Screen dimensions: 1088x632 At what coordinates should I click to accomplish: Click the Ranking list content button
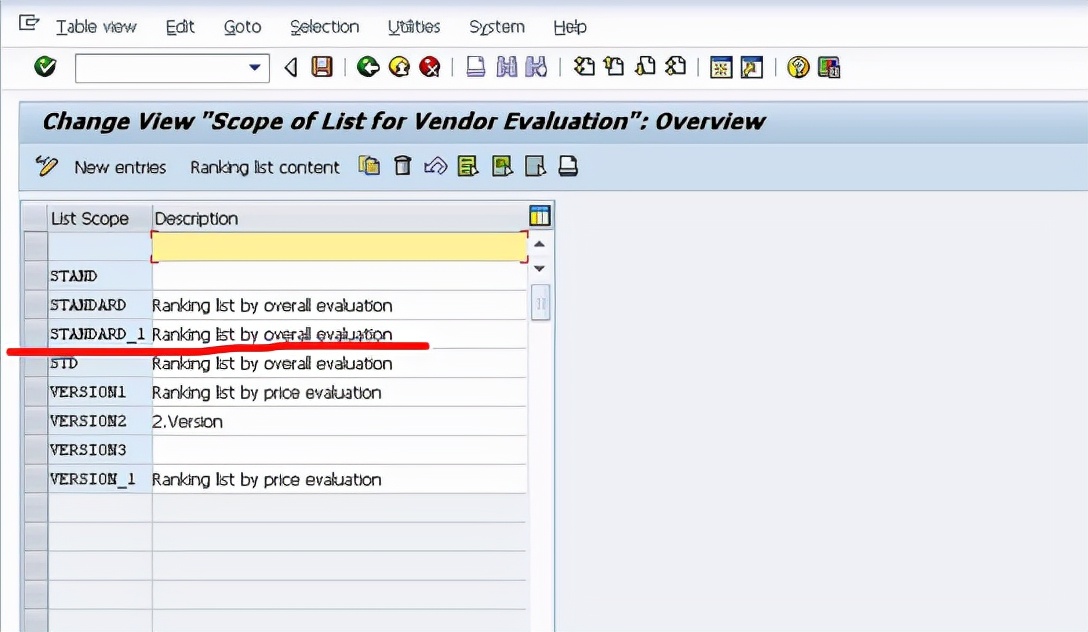pos(263,167)
